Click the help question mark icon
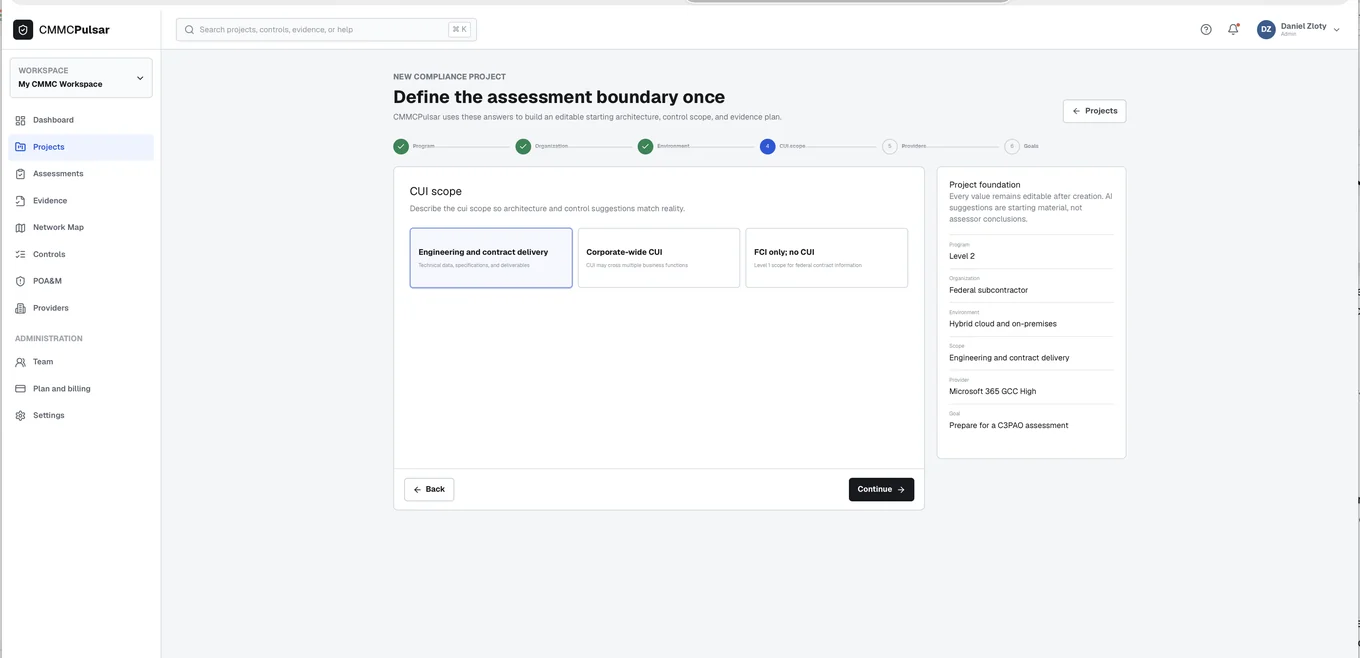This screenshot has height=658, width=1360. [1206, 30]
